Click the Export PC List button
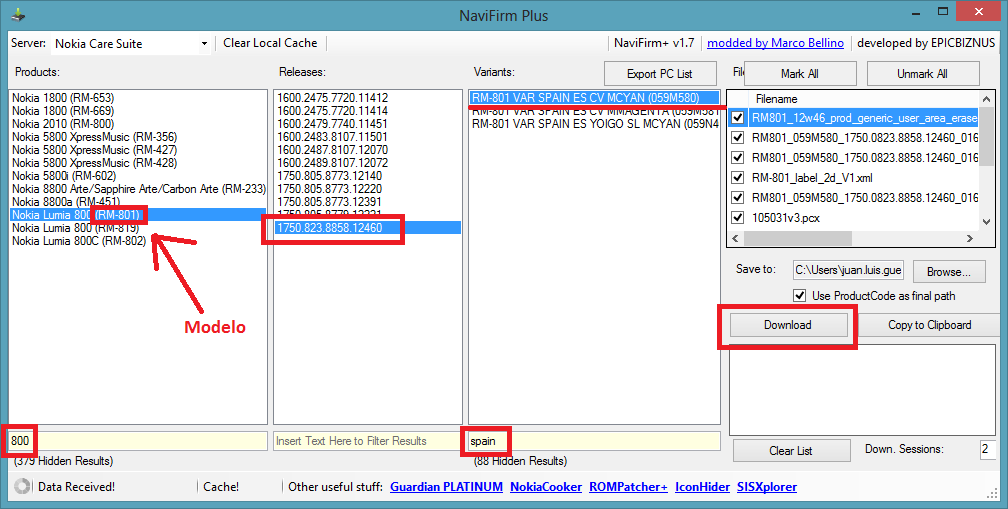 click(660, 74)
